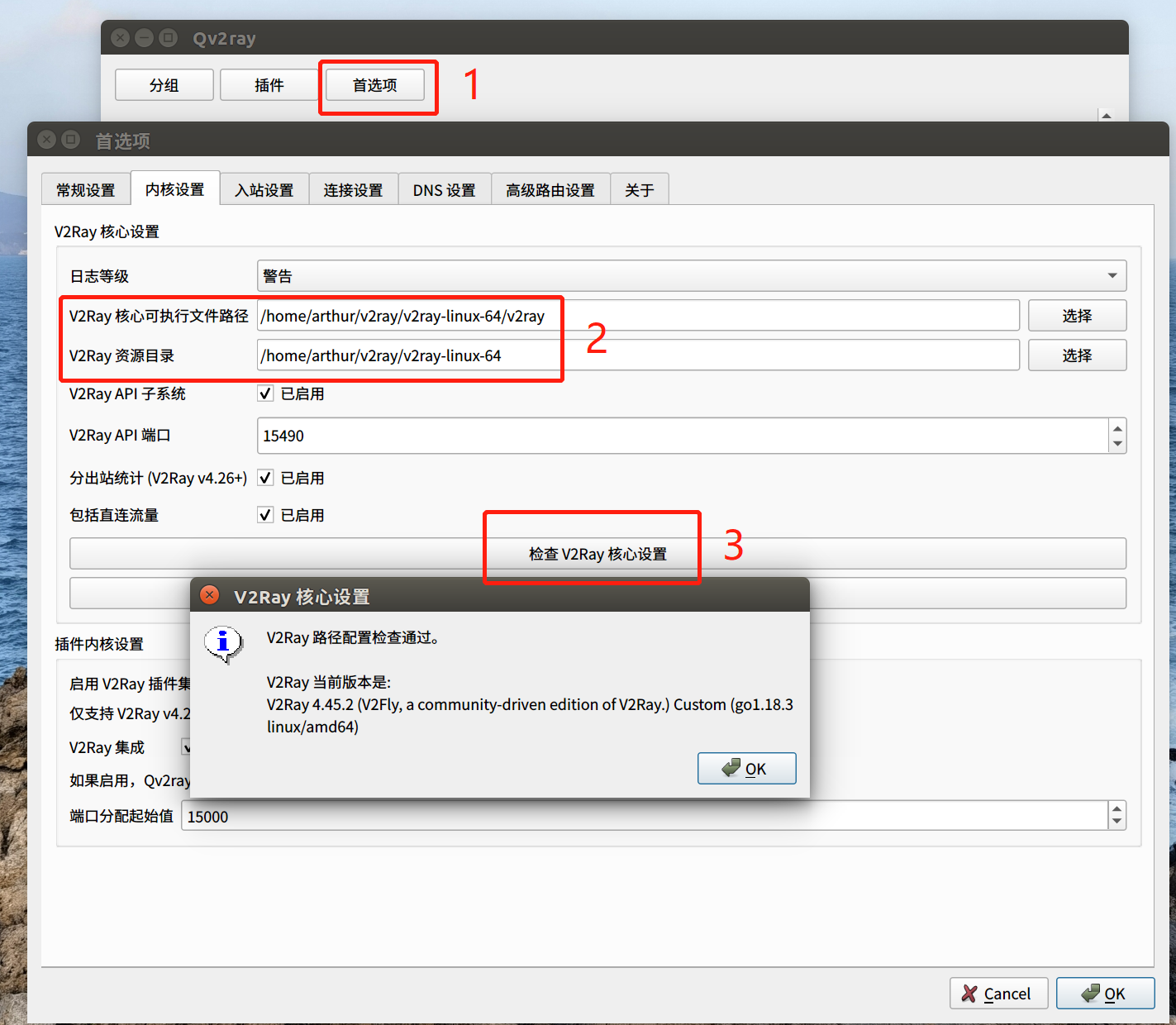Toggle the 包括直连流量 checkbox
The image size is (1176, 1025).
(x=265, y=514)
